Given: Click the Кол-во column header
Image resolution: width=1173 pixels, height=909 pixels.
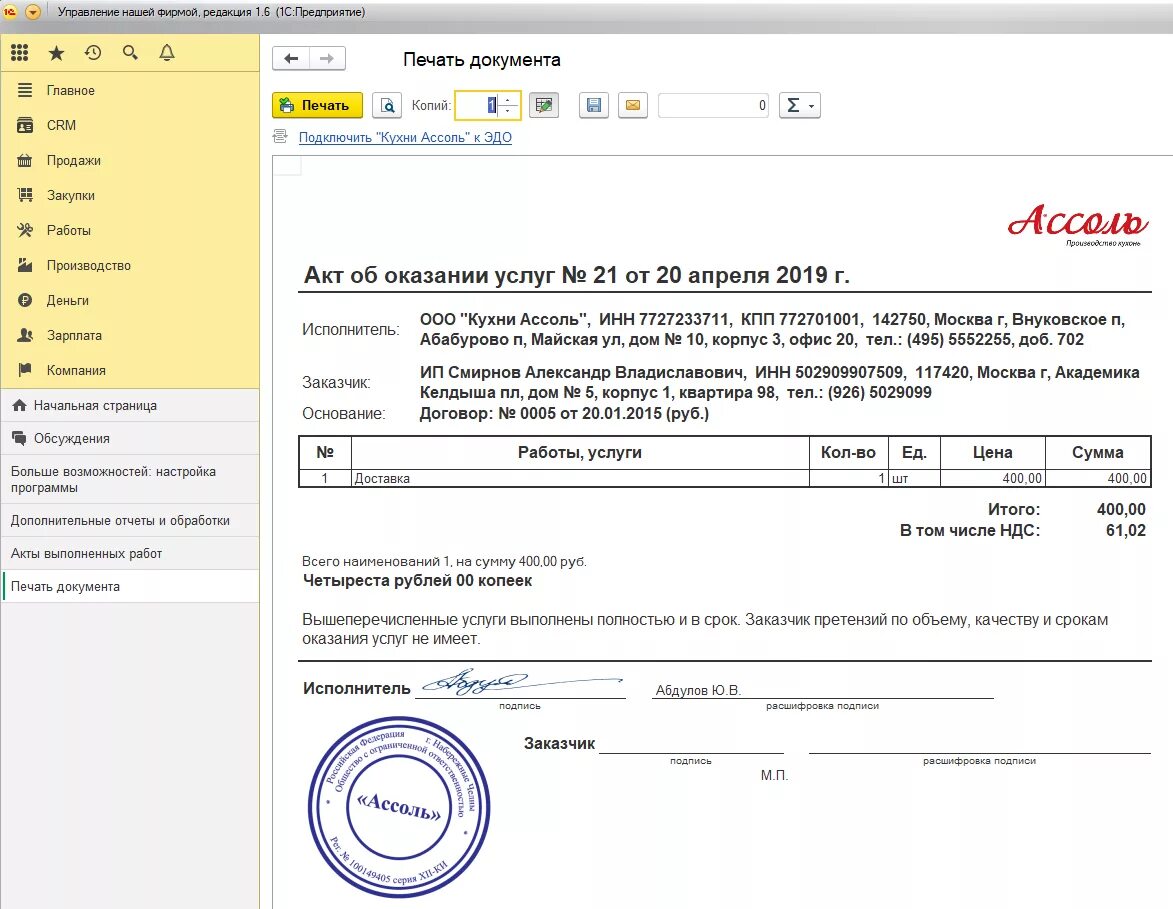Looking at the screenshot, I should (x=848, y=453).
